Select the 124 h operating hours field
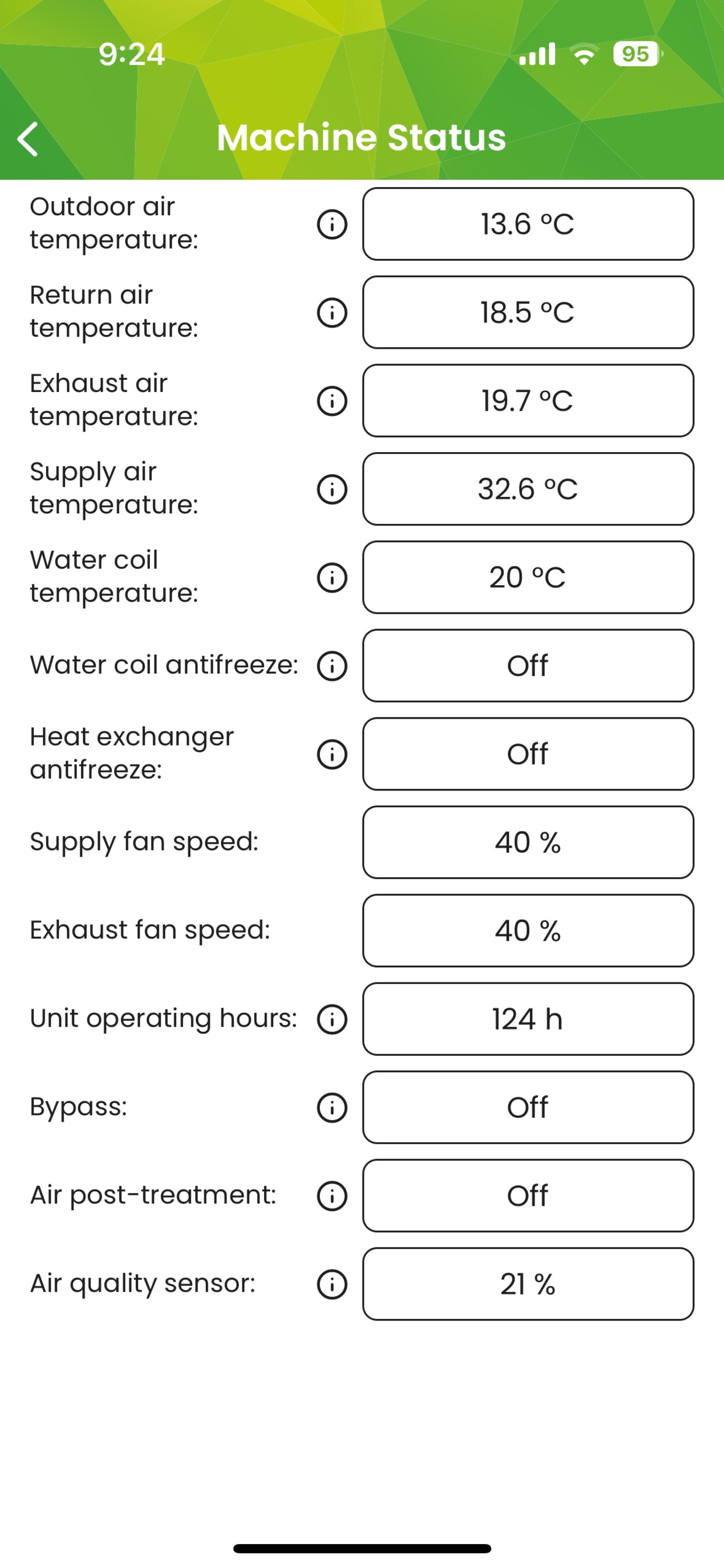The image size is (724, 1568). 528,1019
